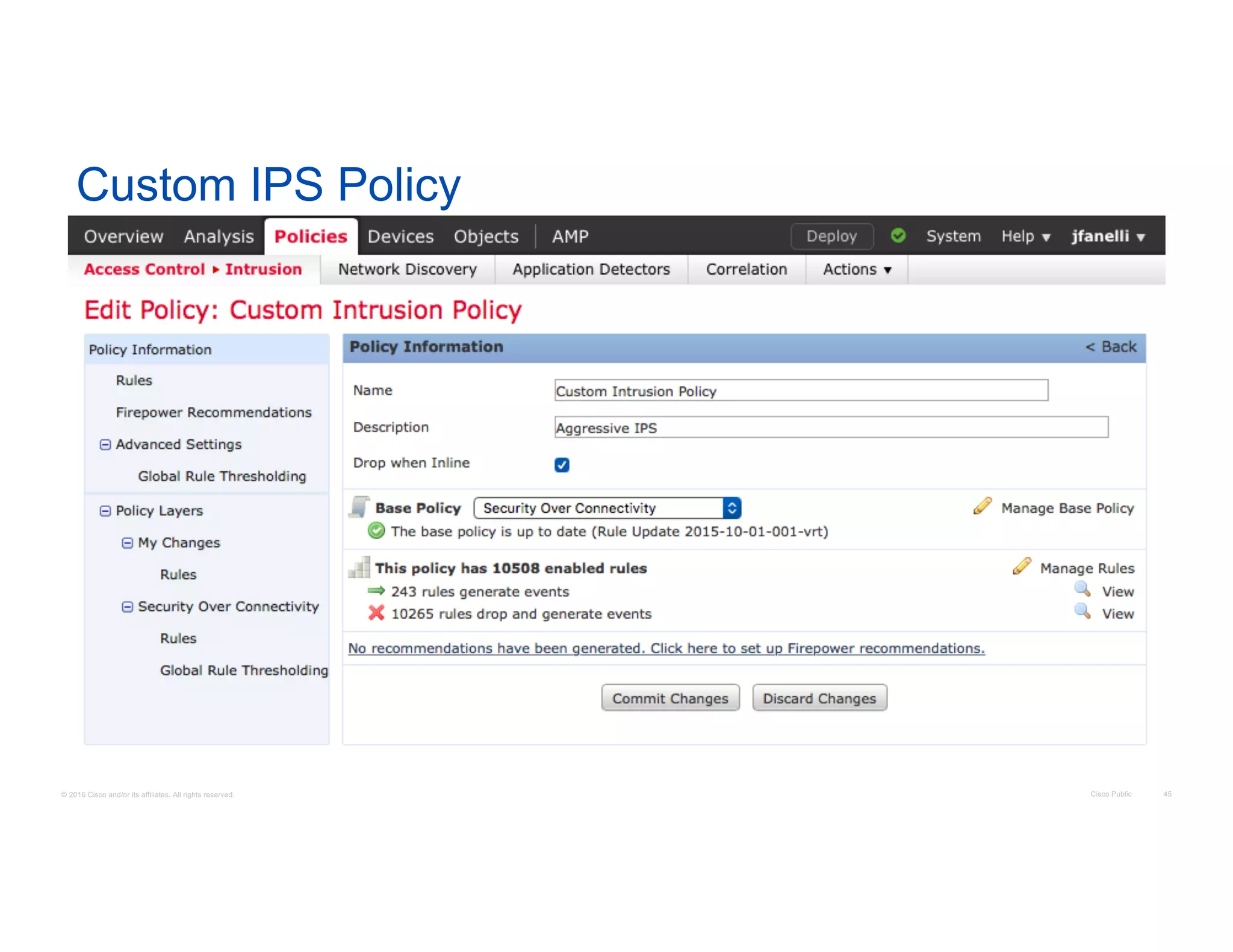Open the Analysis tab
Viewport: 1233px width, 952px height.
[219, 236]
